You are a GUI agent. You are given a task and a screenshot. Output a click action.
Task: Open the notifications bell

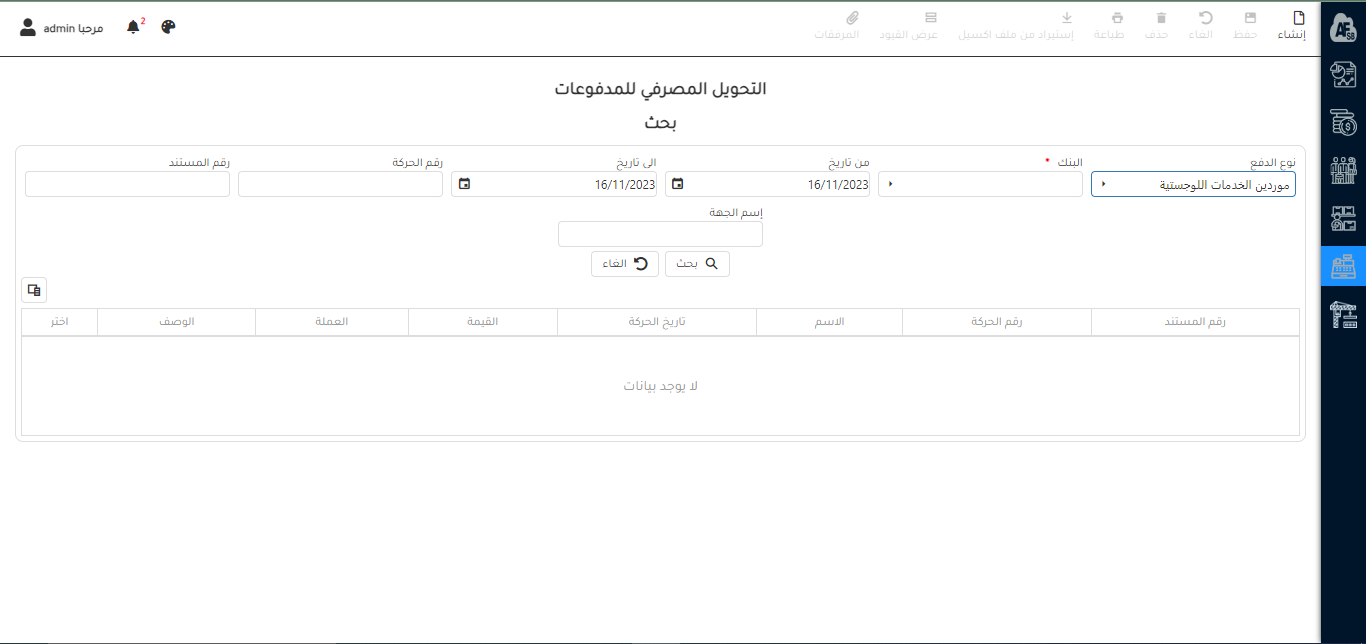tap(133, 27)
